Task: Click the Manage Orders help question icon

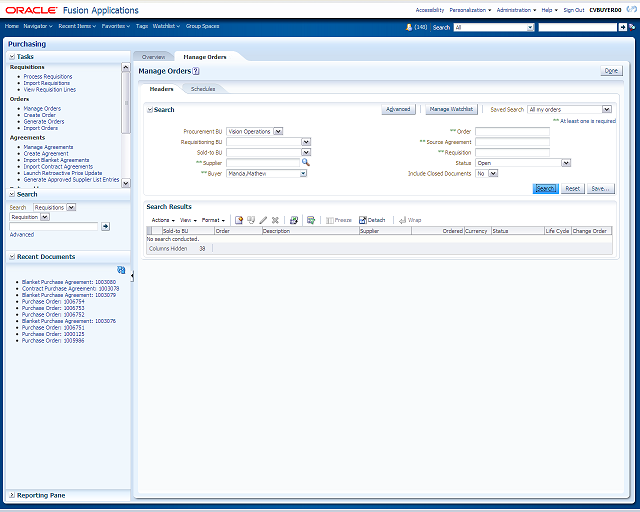Action: click(x=196, y=71)
